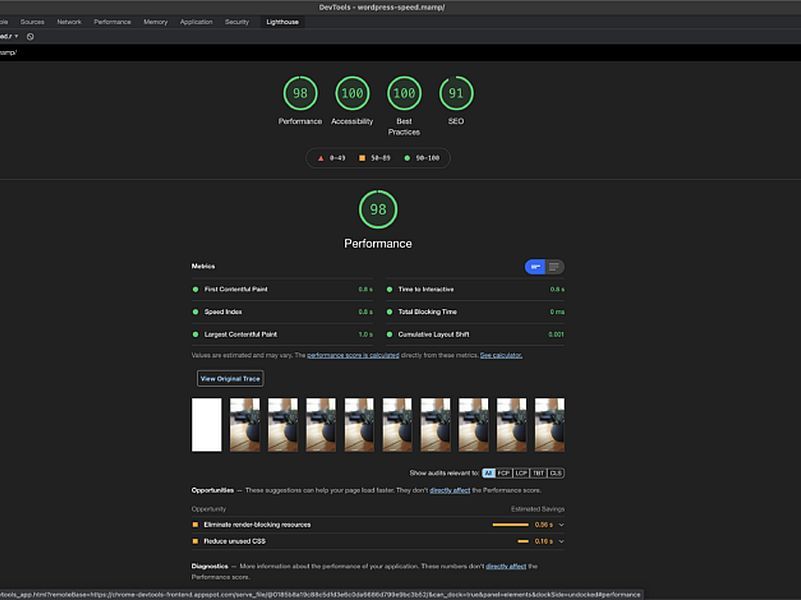Expand Eliminate render-blocking resources chevron
This screenshot has height=600, width=801.
[x=561, y=525]
